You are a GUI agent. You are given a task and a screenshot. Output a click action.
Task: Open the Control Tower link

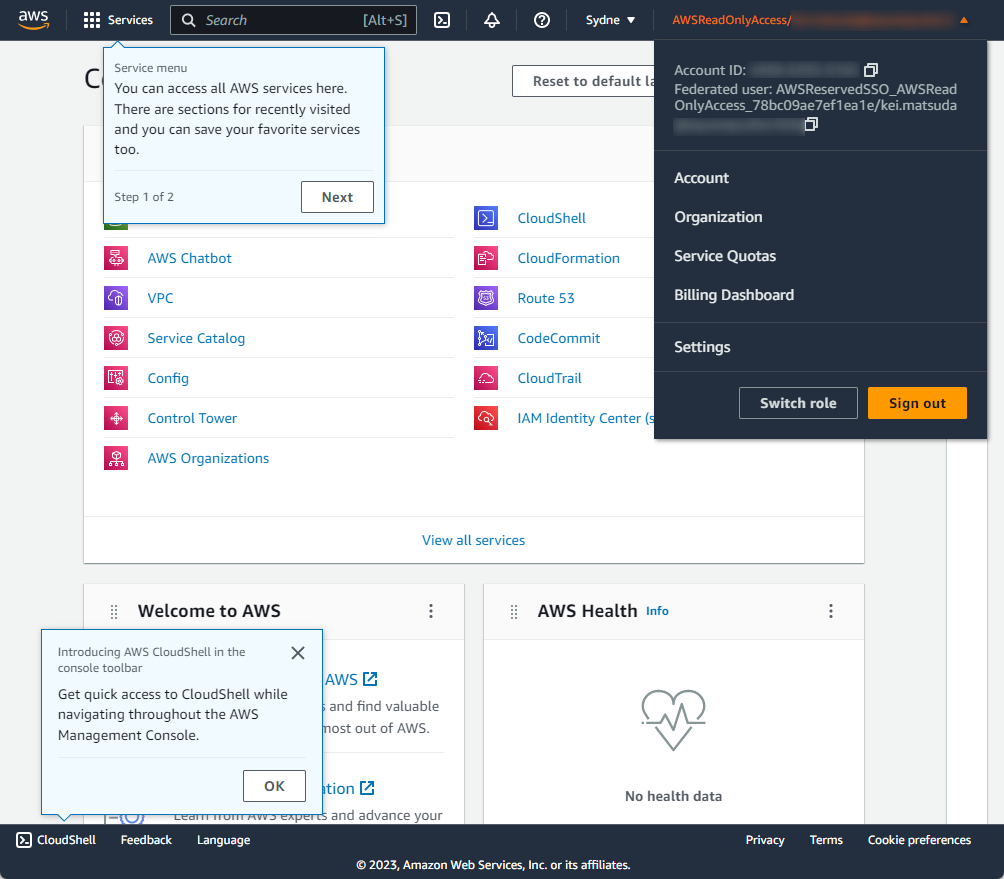pyautogui.click(x=192, y=418)
